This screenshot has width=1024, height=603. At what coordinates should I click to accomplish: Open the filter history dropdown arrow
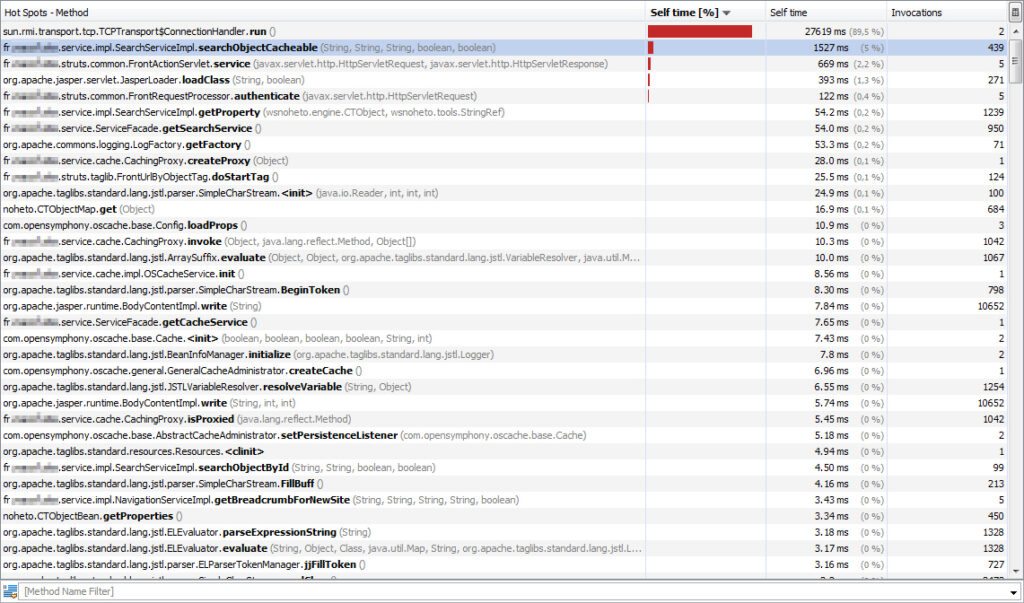pos(1013,592)
